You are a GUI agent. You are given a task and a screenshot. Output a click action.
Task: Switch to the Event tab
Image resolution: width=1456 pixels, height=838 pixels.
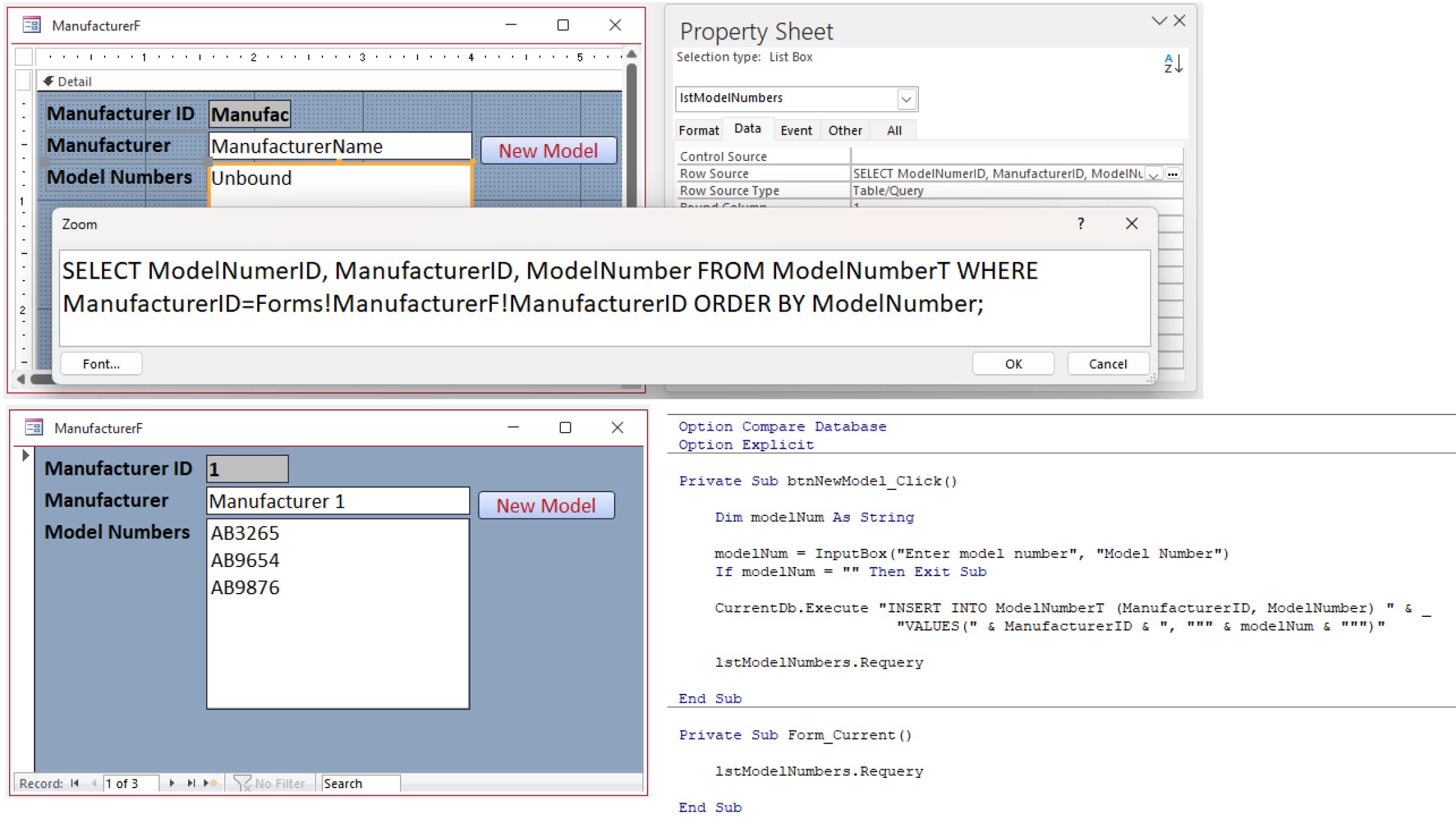(x=796, y=130)
